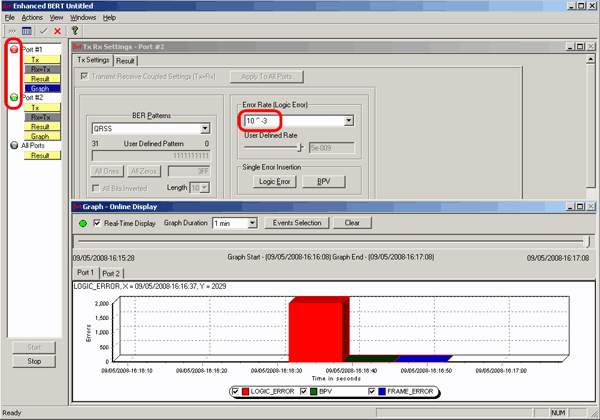This screenshot has width=600, height=420.
Task: Click All Ones button
Action: tap(107, 171)
